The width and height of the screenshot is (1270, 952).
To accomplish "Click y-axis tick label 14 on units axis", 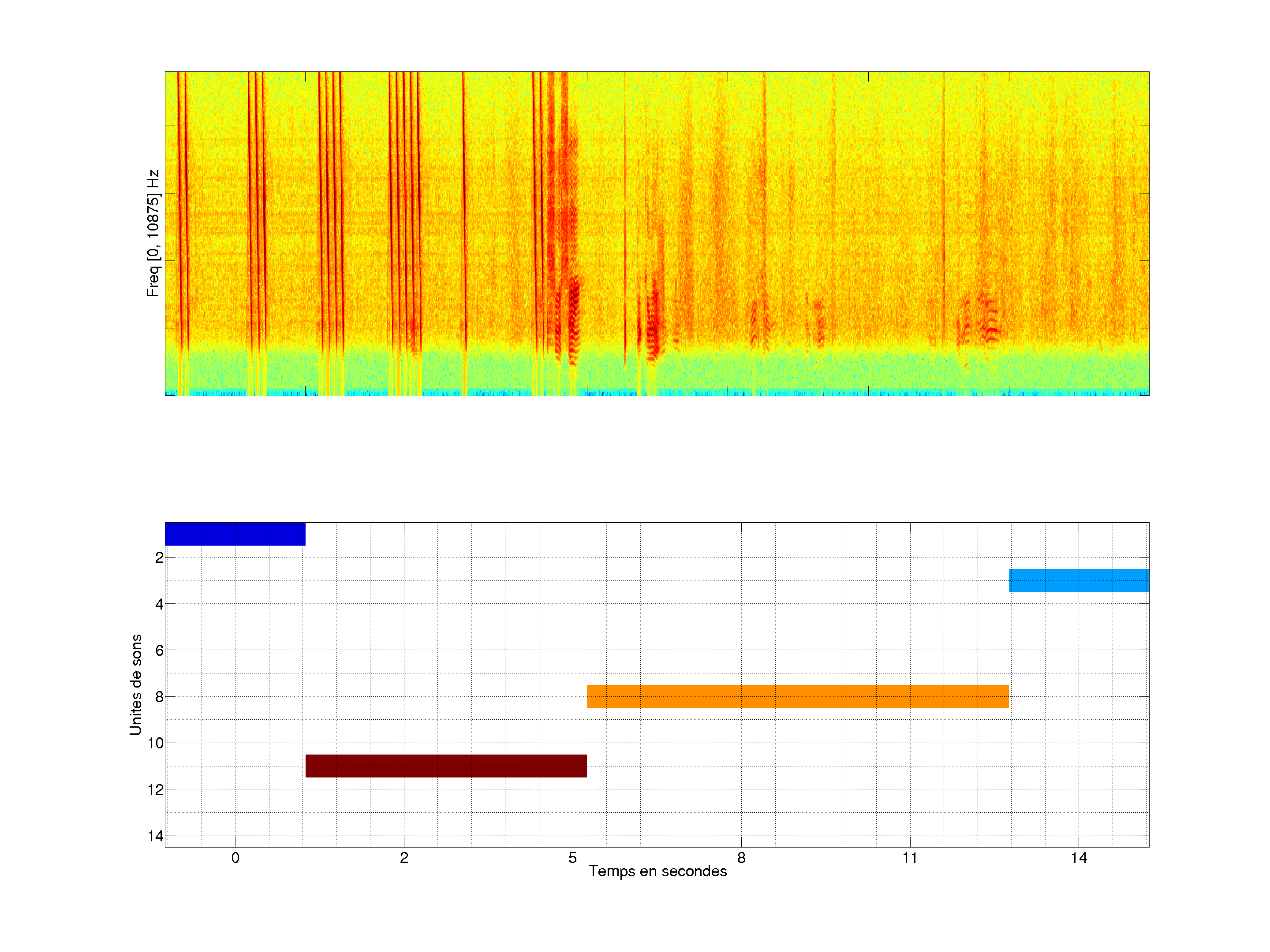I will [x=156, y=836].
